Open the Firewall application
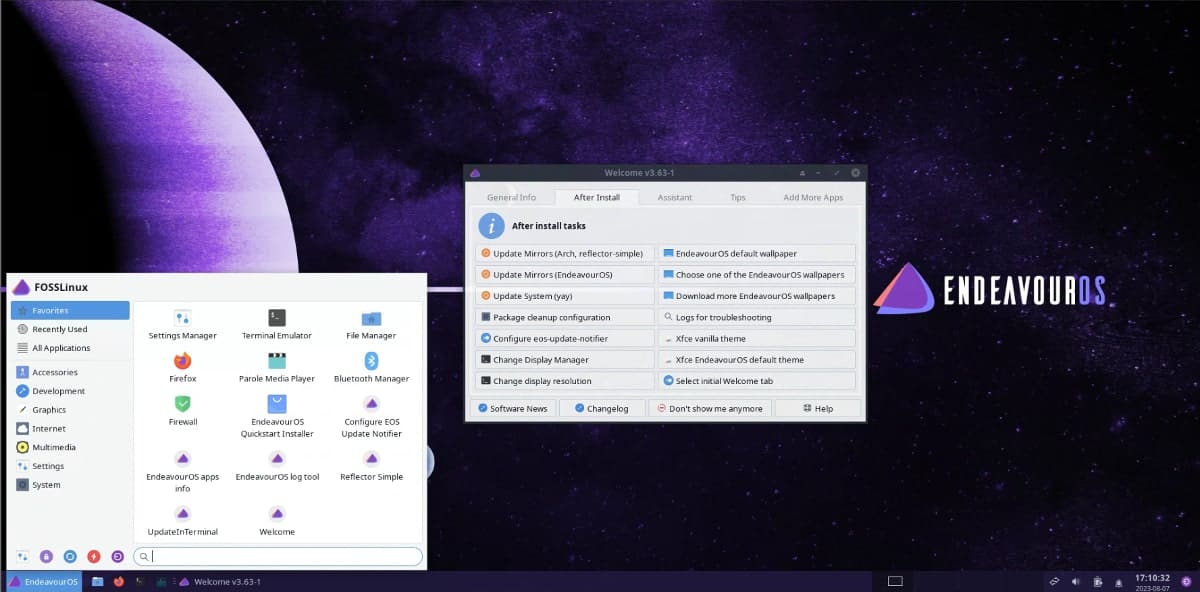The width and height of the screenshot is (1200, 592). tap(182, 411)
